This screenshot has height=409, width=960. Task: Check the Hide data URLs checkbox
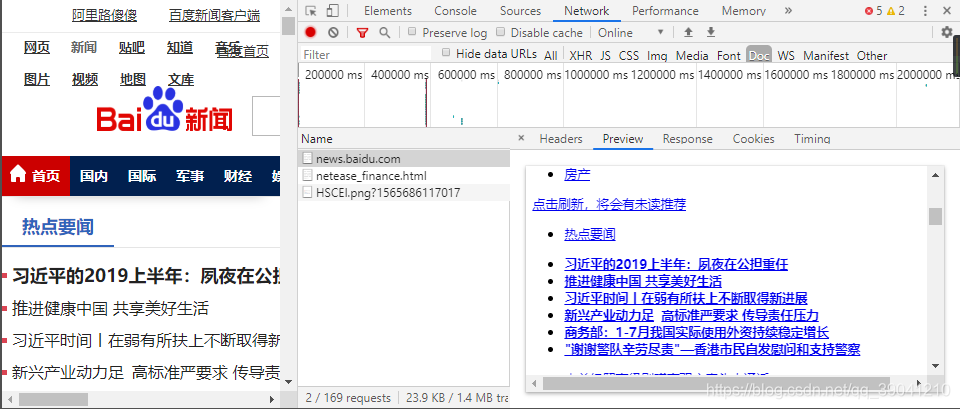446,53
